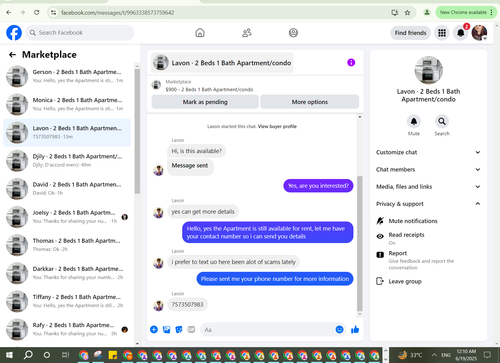Go to Home feed icon
The image size is (500, 363).
[x=200, y=33]
